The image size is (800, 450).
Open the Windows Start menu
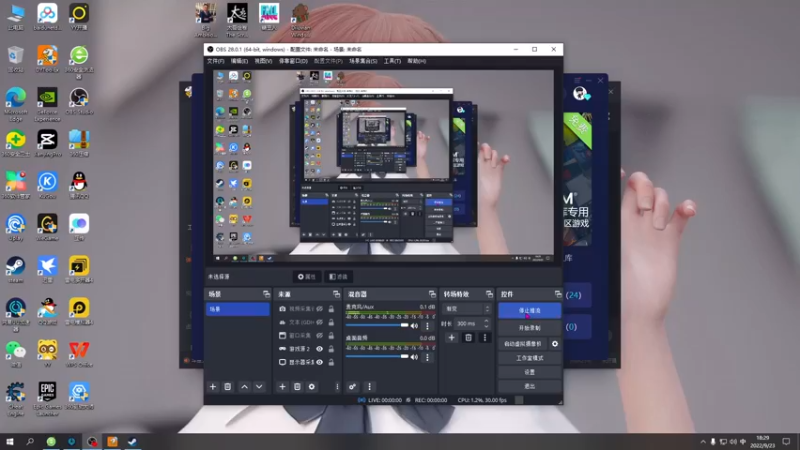tap(10, 441)
